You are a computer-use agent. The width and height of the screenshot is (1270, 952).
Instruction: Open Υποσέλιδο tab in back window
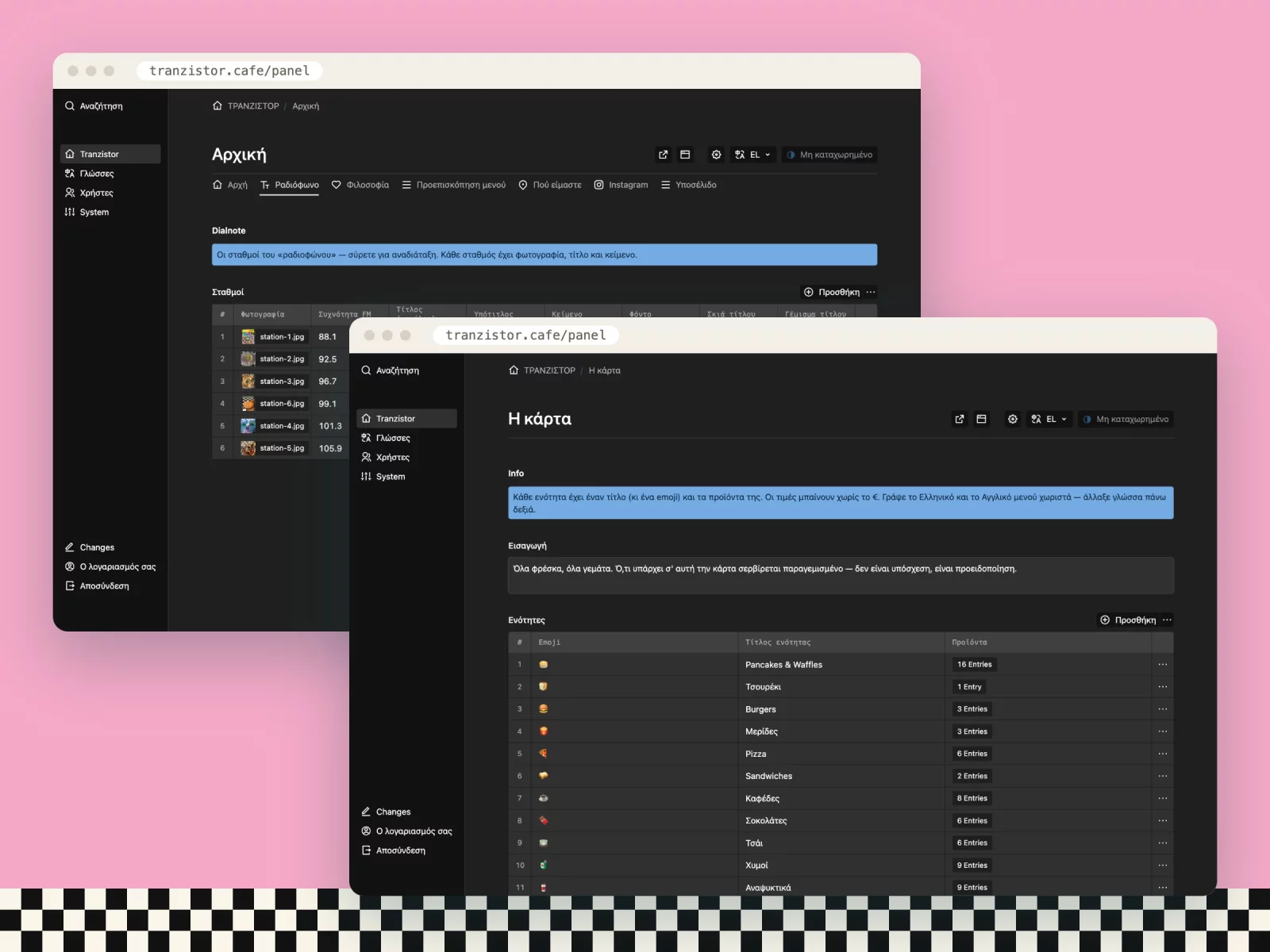pyautogui.click(x=688, y=185)
